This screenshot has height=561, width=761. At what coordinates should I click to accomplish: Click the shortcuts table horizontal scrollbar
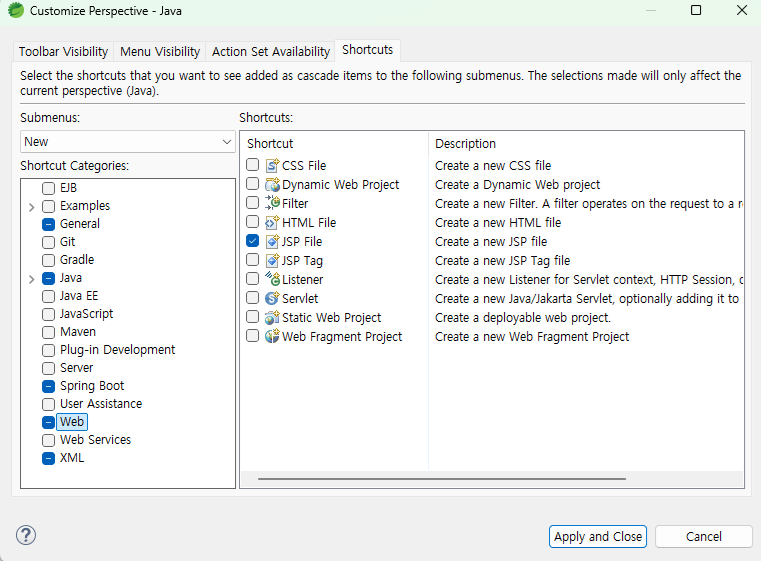442,479
